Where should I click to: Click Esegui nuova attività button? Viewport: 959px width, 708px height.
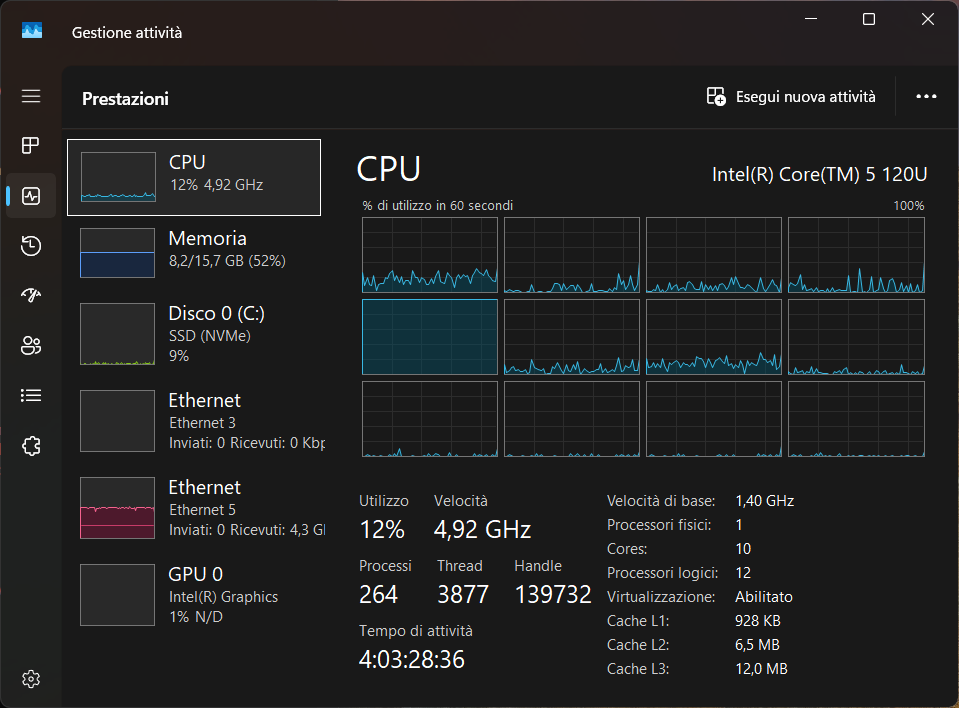point(791,97)
